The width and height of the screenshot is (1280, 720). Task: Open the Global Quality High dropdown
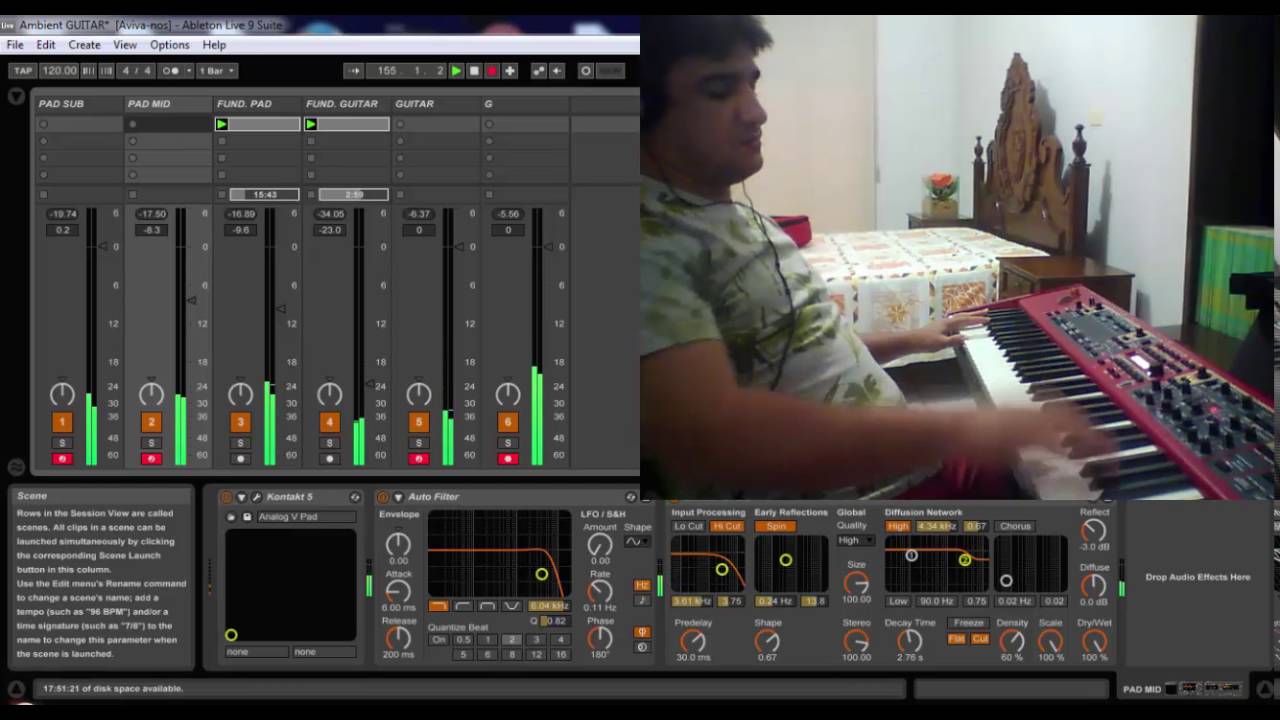pyautogui.click(x=855, y=541)
